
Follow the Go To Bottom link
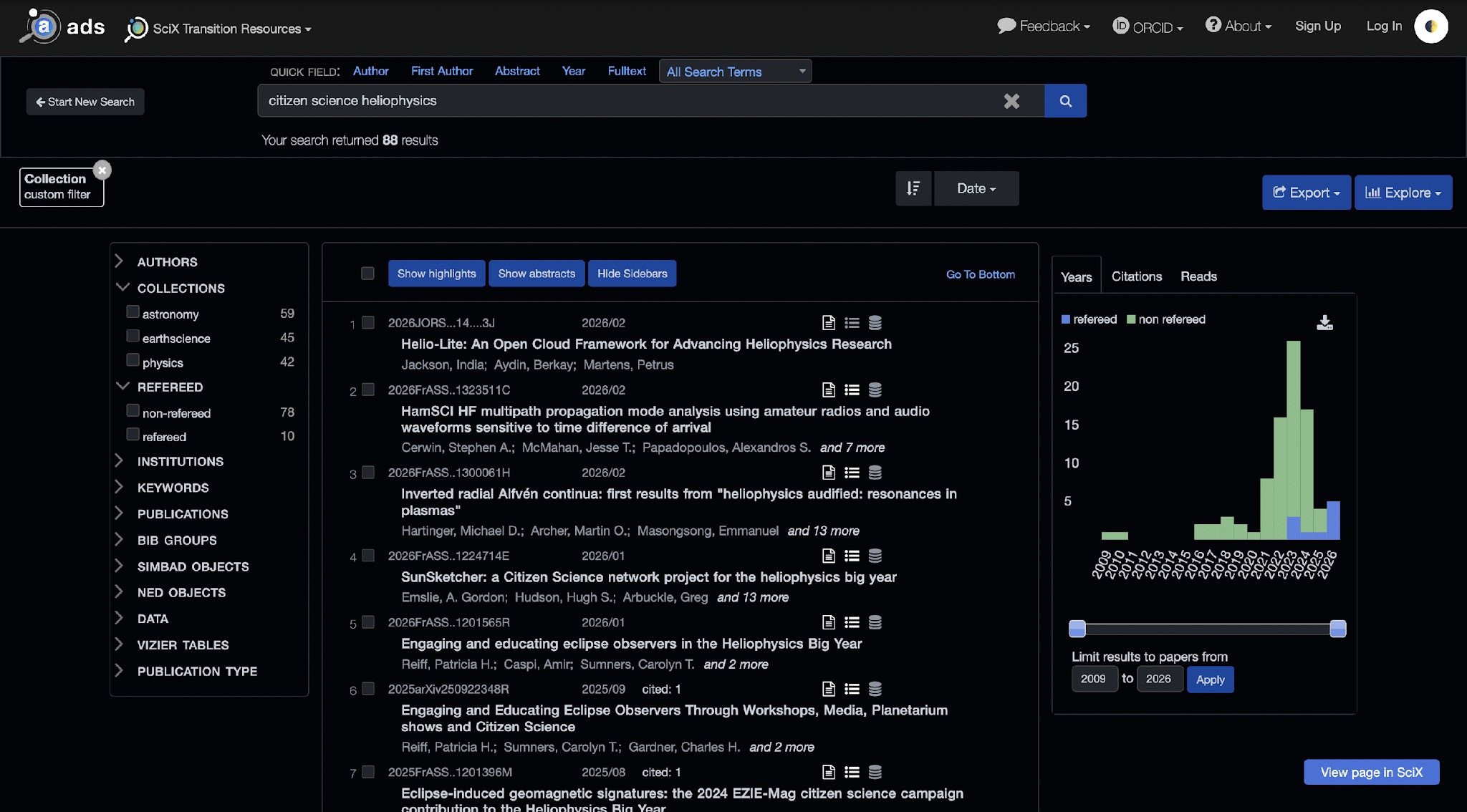pyautogui.click(x=980, y=274)
